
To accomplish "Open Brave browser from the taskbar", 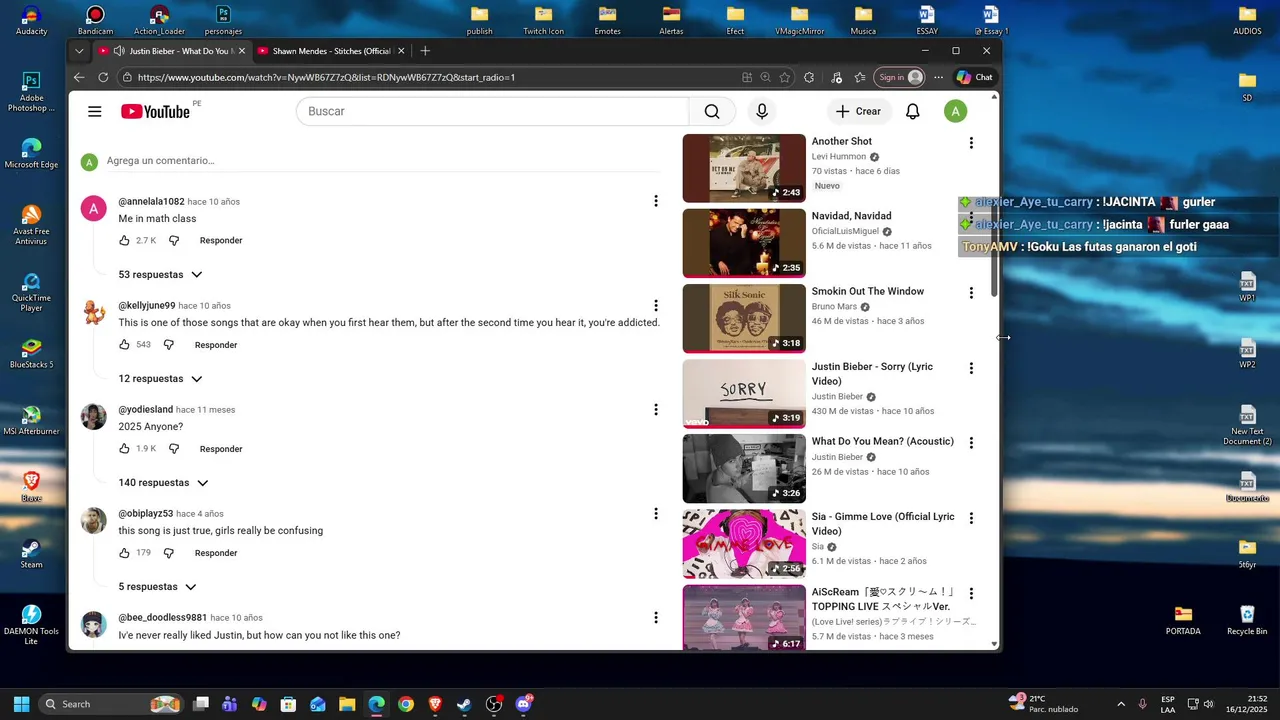I will (435, 704).
